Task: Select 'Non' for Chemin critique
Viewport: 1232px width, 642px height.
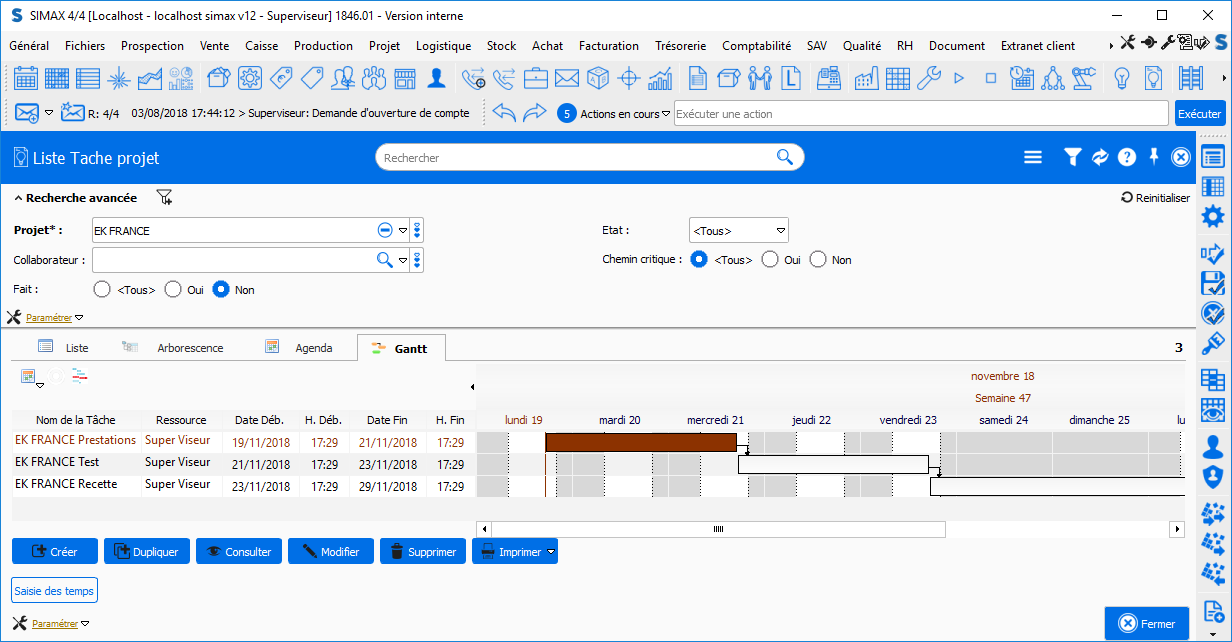Action: click(x=818, y=260)
